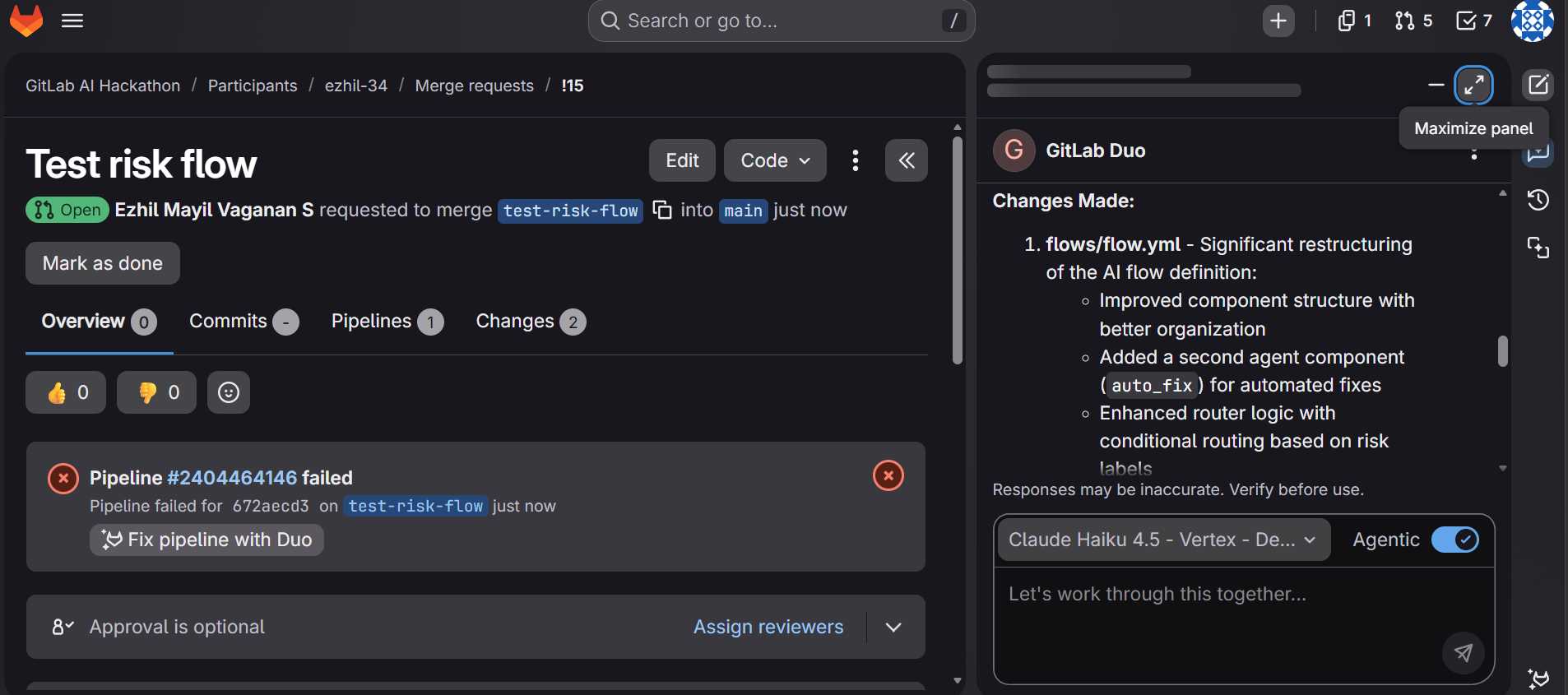Click the plus Create new button
The height and width of the screenshot is (695, 1568).
[1278, 21]
